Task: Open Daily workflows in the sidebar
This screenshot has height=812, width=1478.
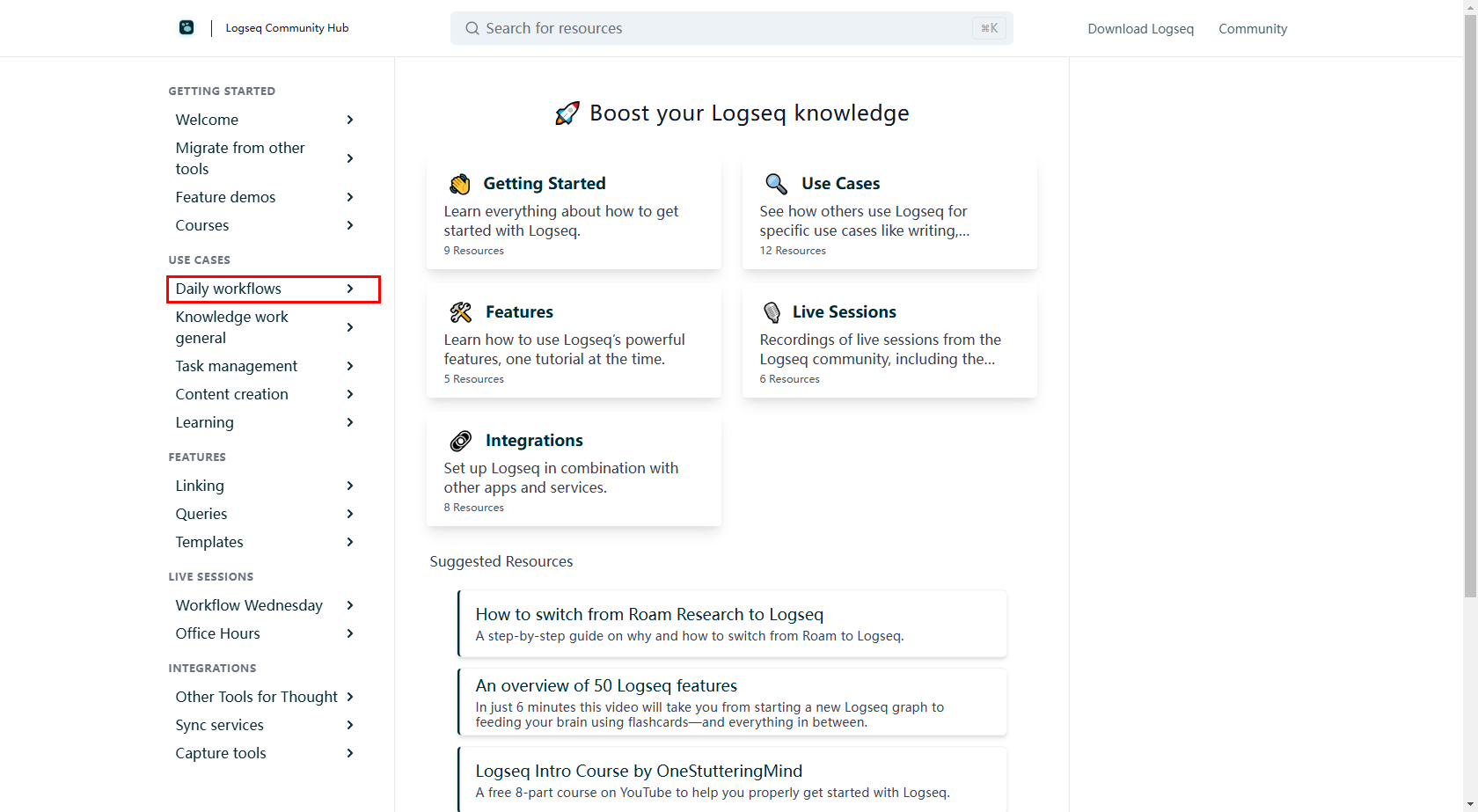Action: (x=229, y=289)
